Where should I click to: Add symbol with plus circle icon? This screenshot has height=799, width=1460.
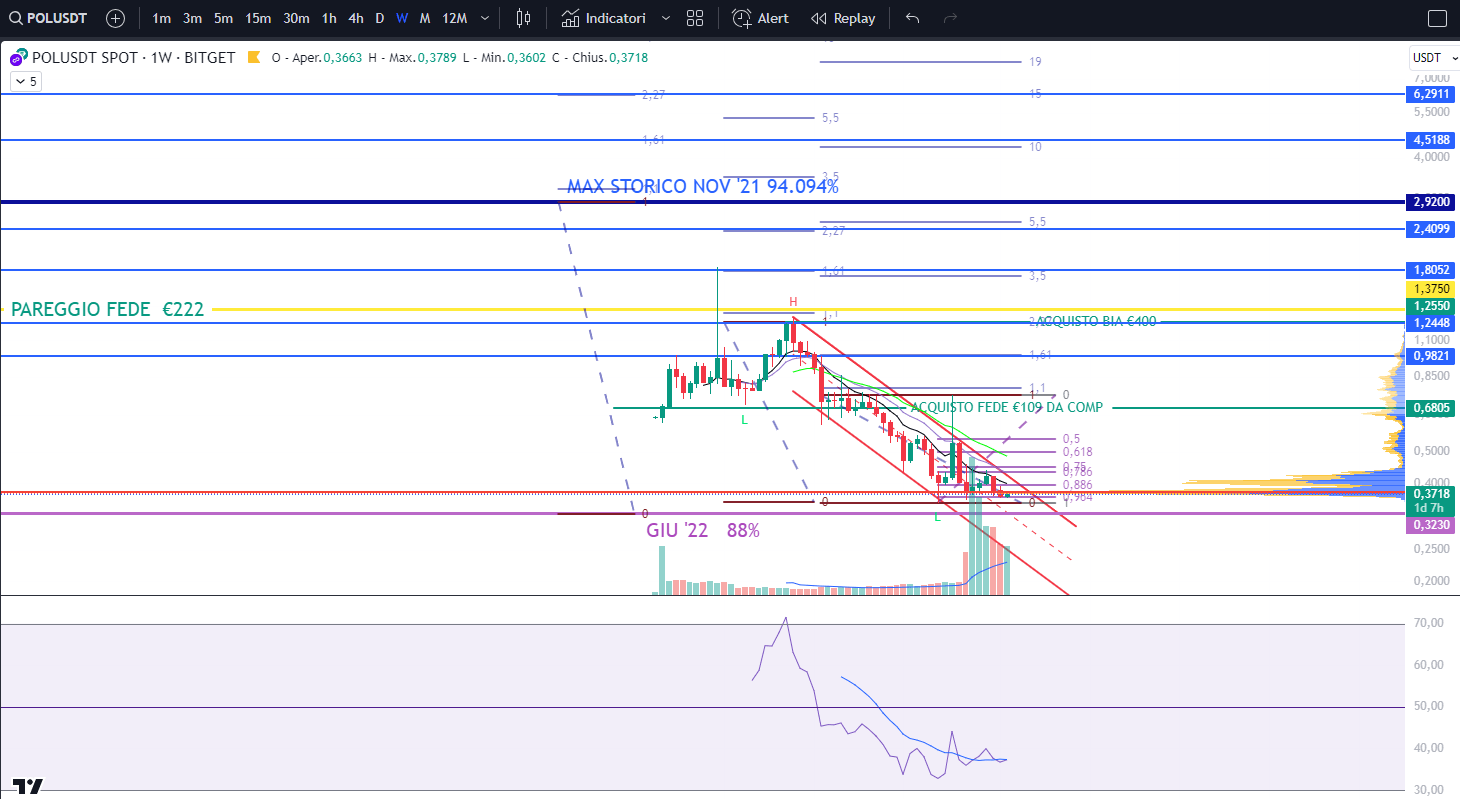tap(115, 18)
